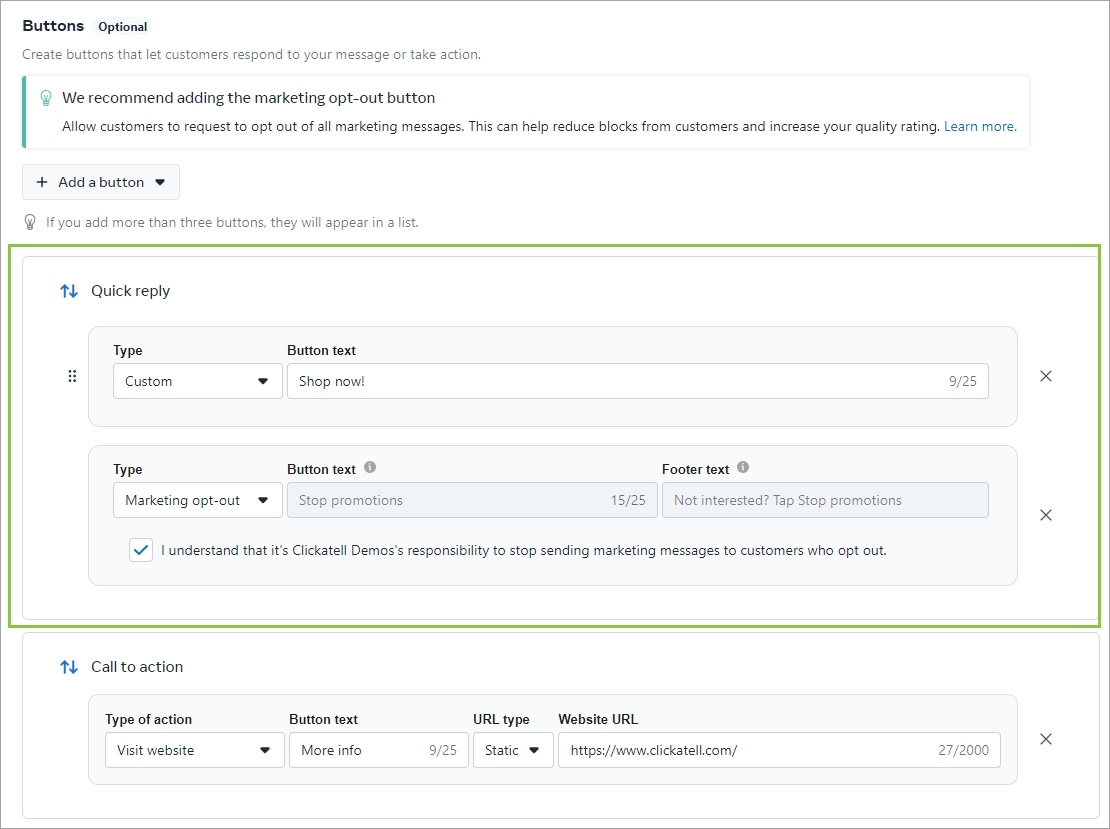Remove the Shop now custom button
Viewport: 1110px width, 829px height.
[1046, 376]
